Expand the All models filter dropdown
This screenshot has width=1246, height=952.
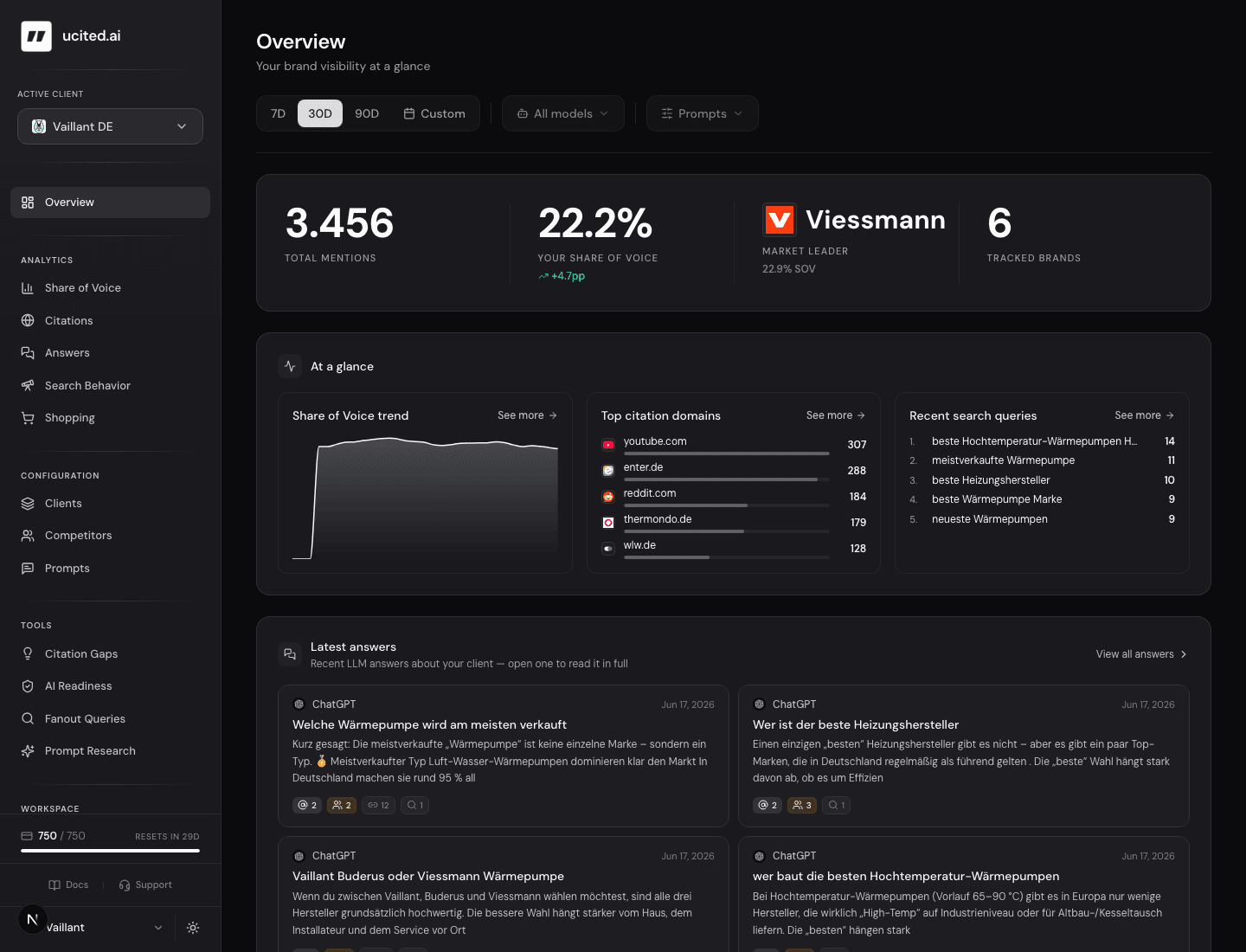[563, 113]
